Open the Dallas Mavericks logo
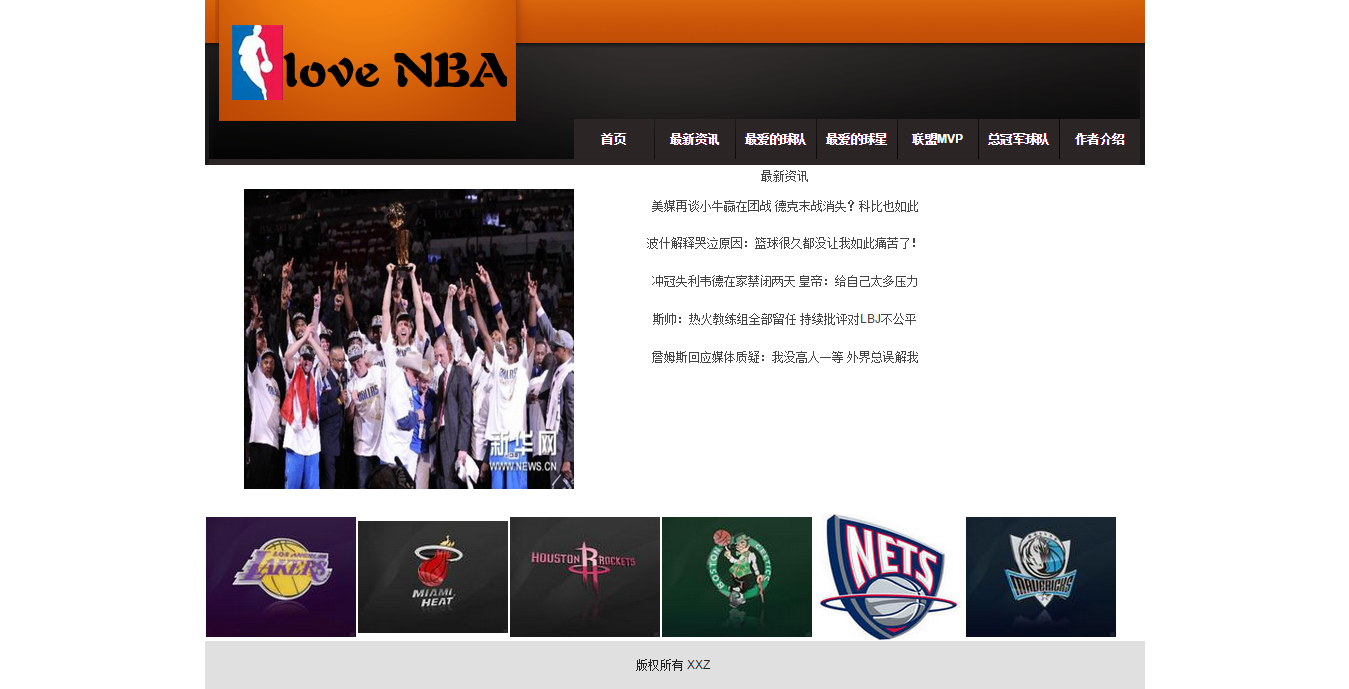 click(x=1041, y=577)
